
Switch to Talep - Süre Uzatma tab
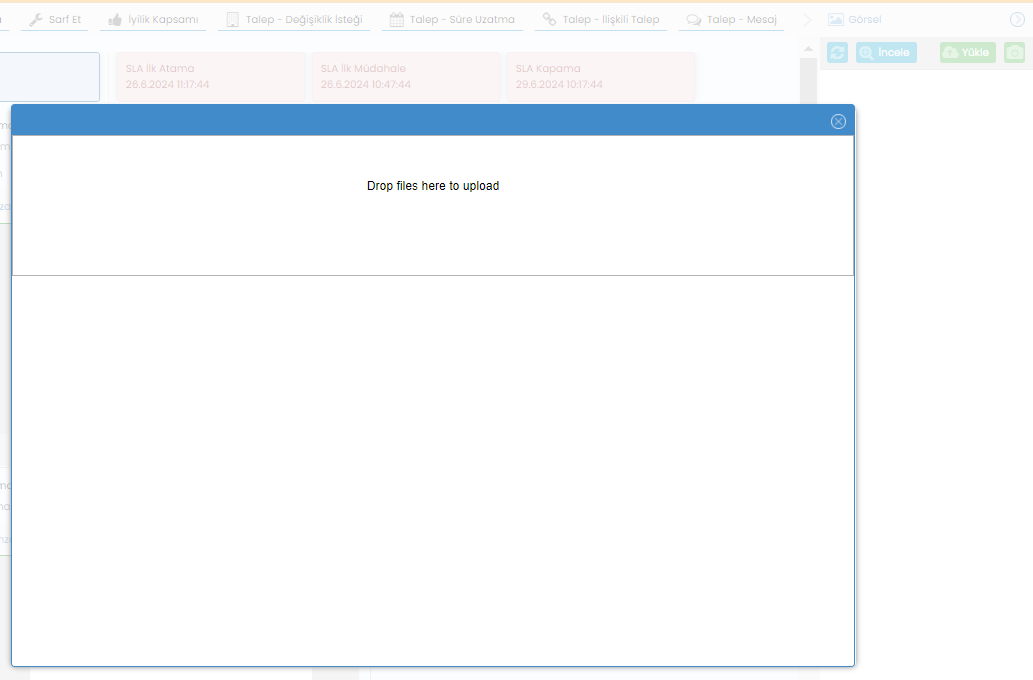point(452,20)
